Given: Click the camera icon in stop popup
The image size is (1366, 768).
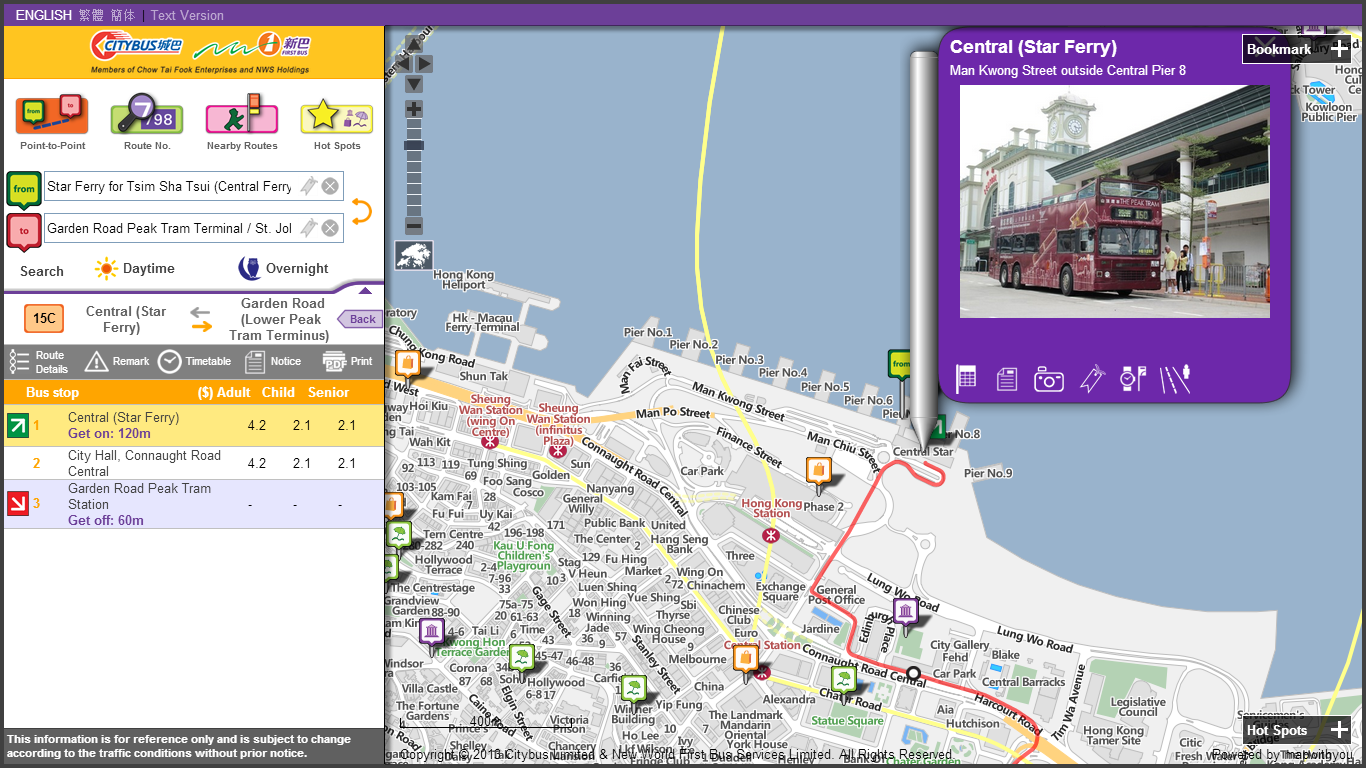Looking at the screenshot, I should click(x=1048, y=379).
